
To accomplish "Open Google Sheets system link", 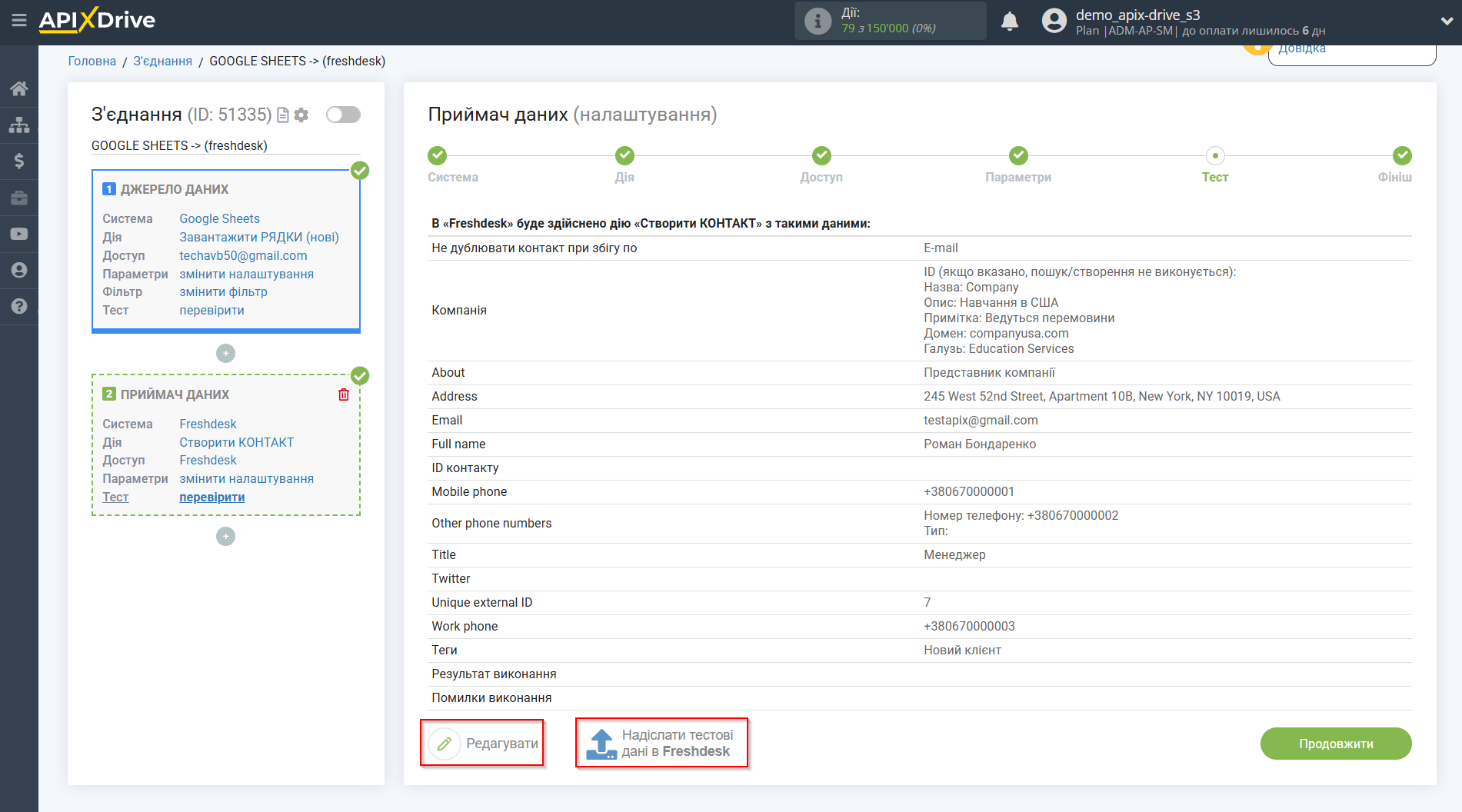I will pos(220,218).
